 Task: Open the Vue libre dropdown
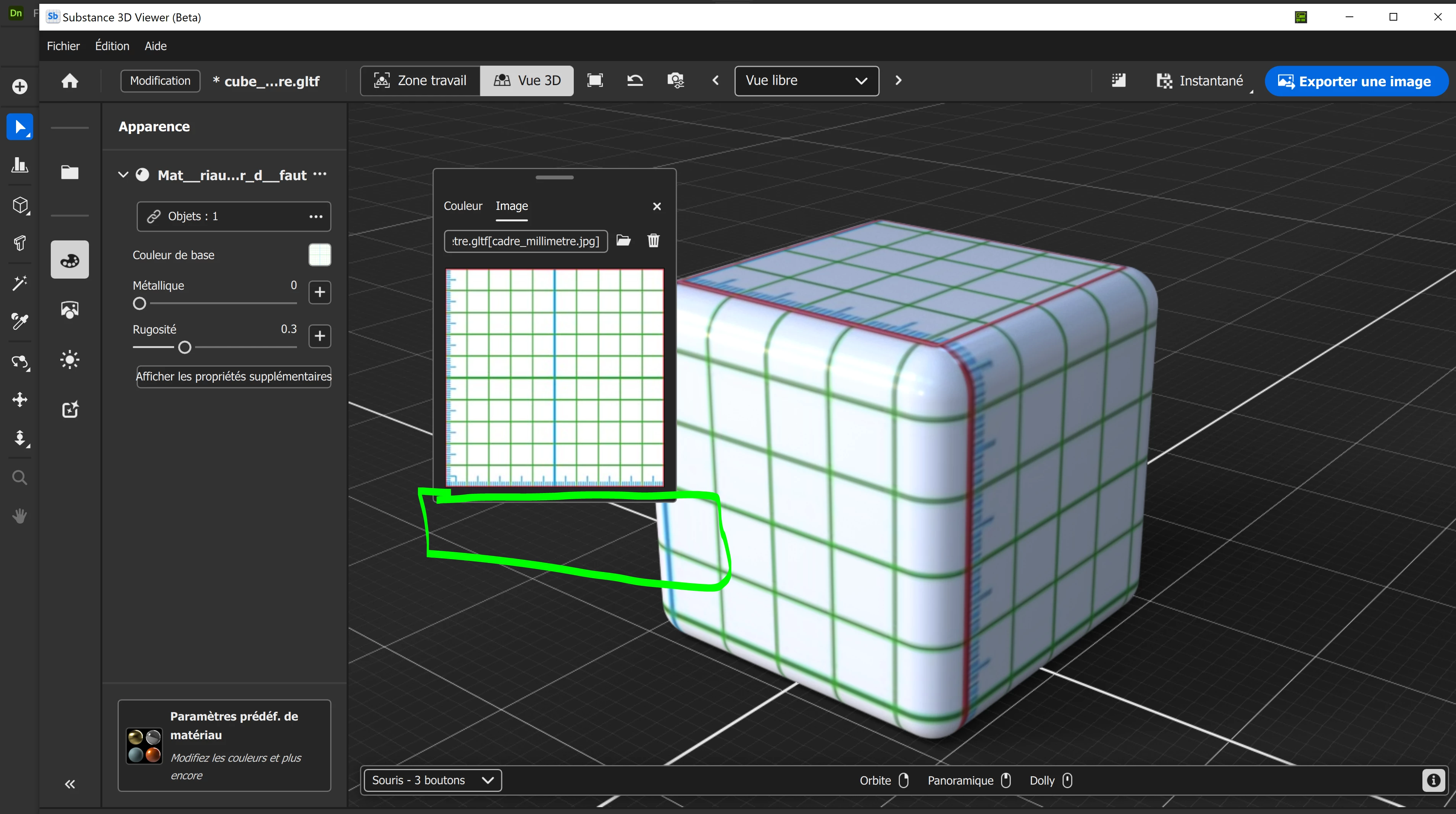click(806, 81)
